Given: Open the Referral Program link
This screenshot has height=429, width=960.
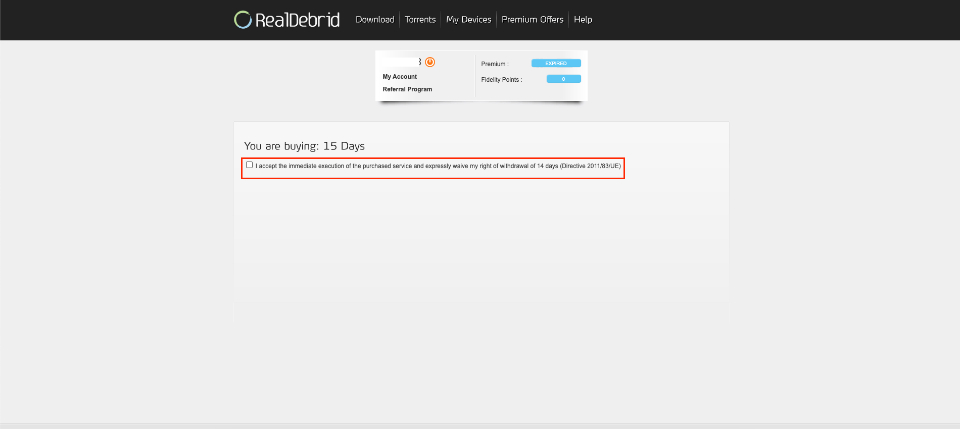Looking at the screenshot, I should pos(407,89).
